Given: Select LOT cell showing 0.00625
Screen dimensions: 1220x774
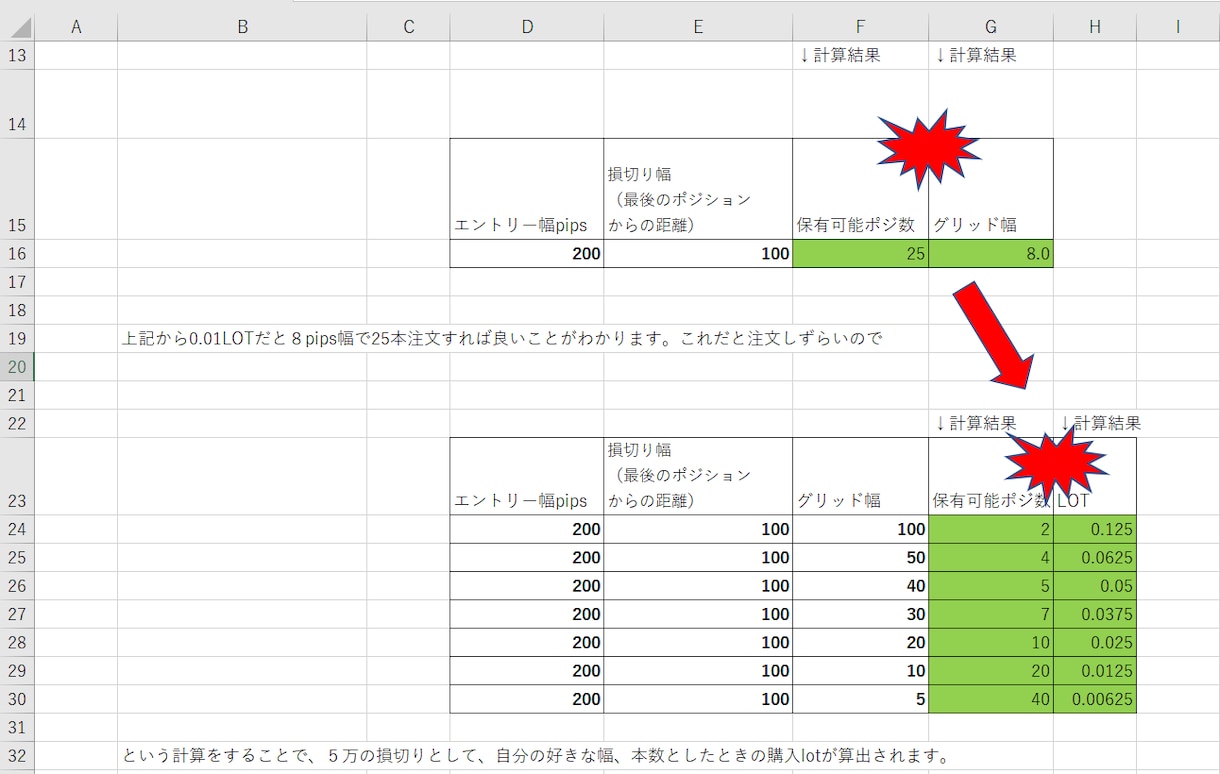Looking at the screenshot, I should (1094, 699).
